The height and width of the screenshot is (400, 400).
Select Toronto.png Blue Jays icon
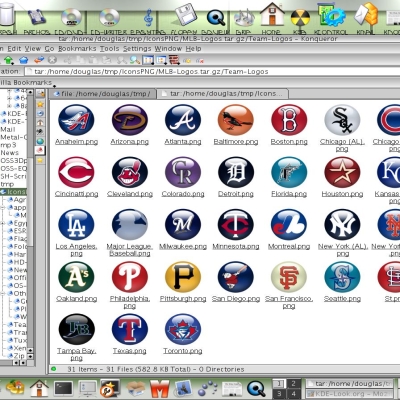click(183, 329)
